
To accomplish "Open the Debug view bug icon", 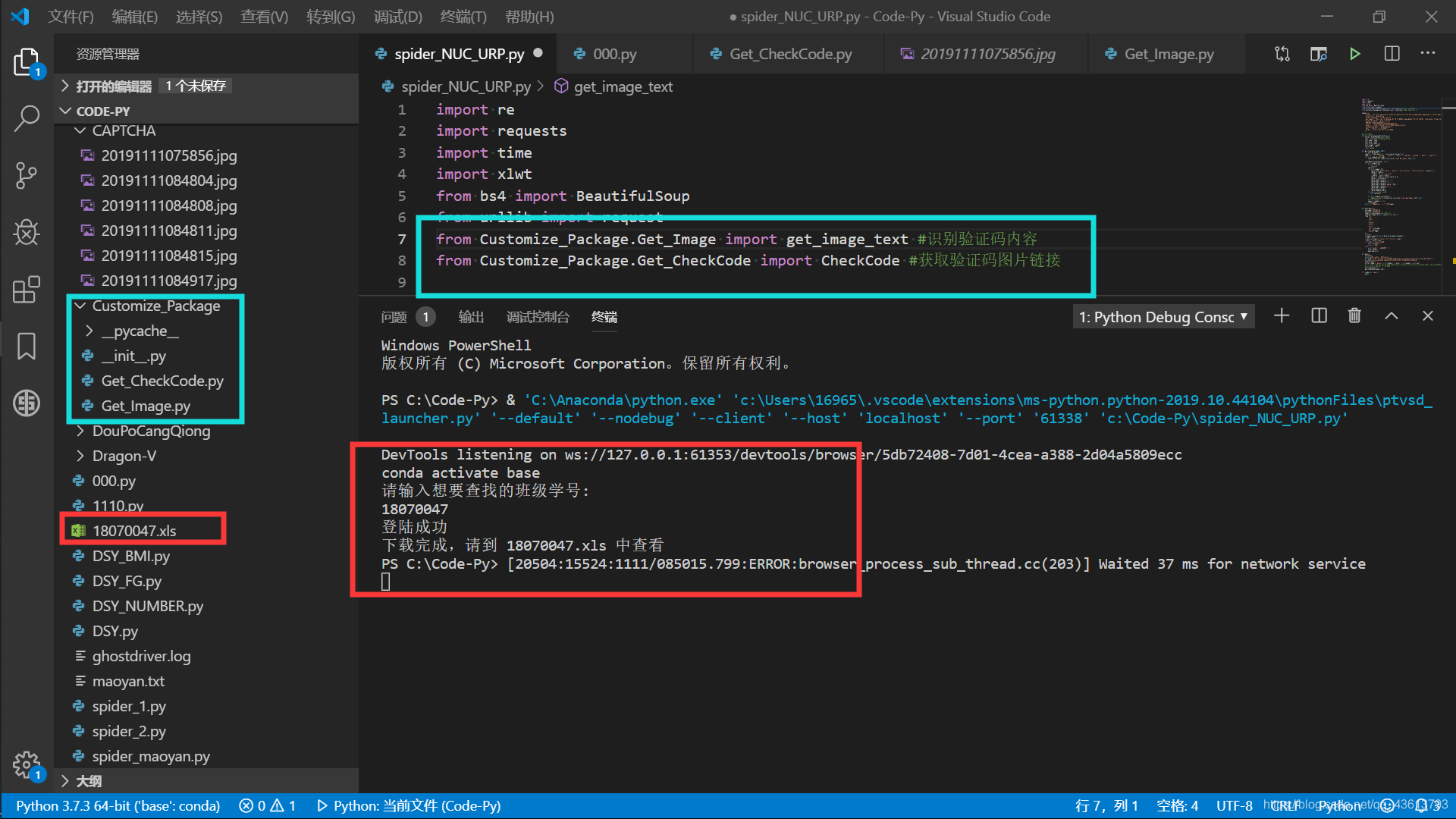I will 27,232.
